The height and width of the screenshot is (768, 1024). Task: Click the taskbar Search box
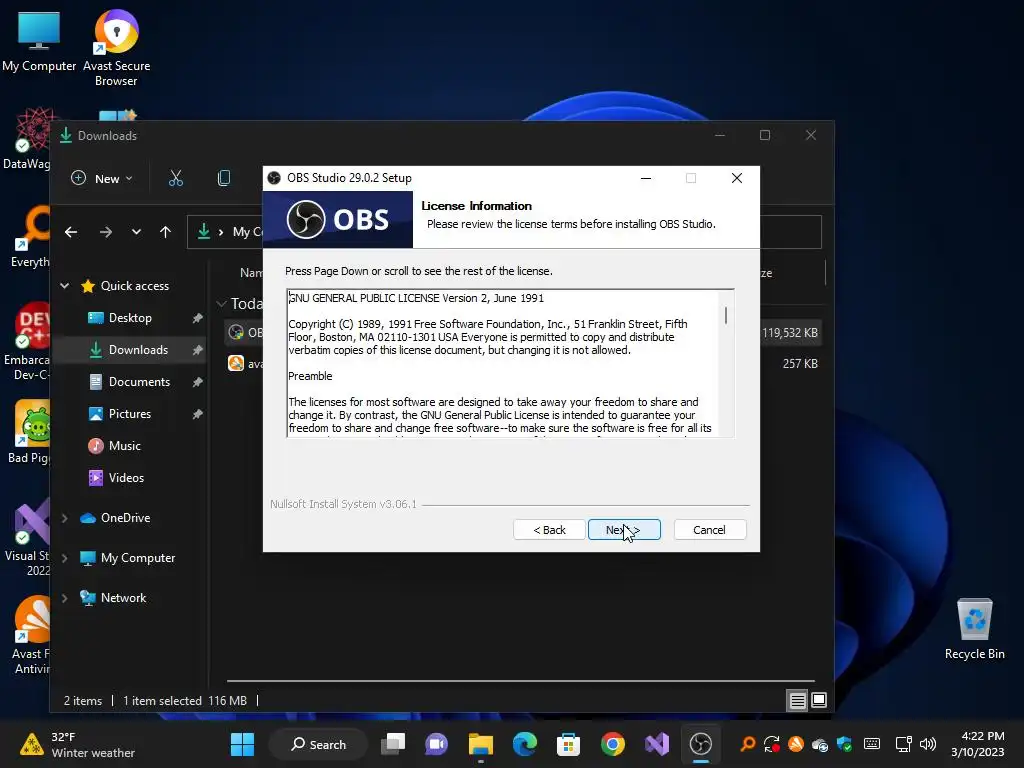point(319,744)
